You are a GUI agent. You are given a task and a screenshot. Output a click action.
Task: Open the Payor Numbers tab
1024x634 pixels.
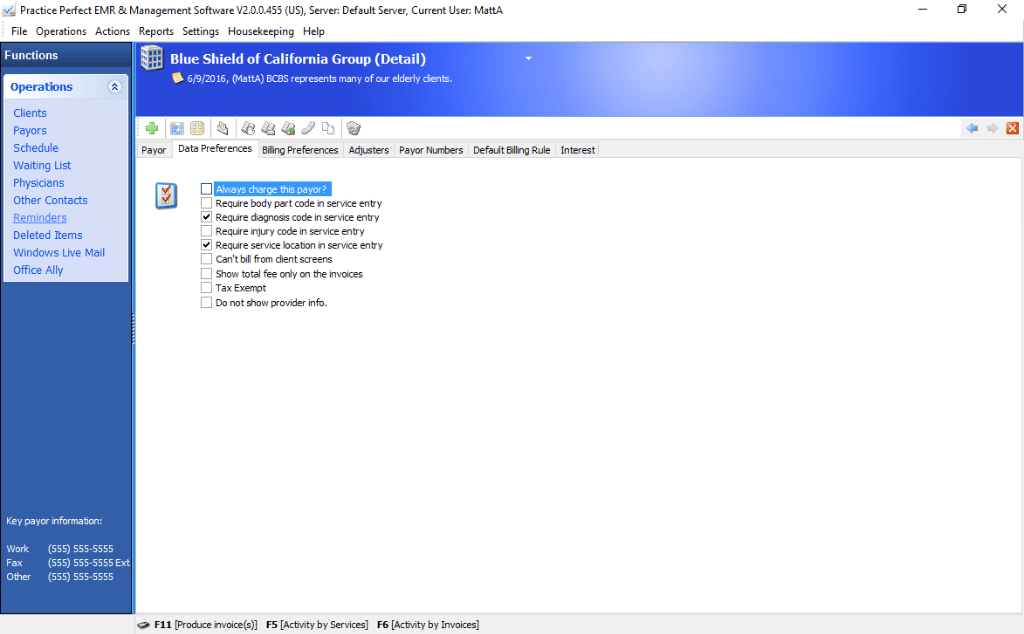pyautogui.click(x=431, y=150)
